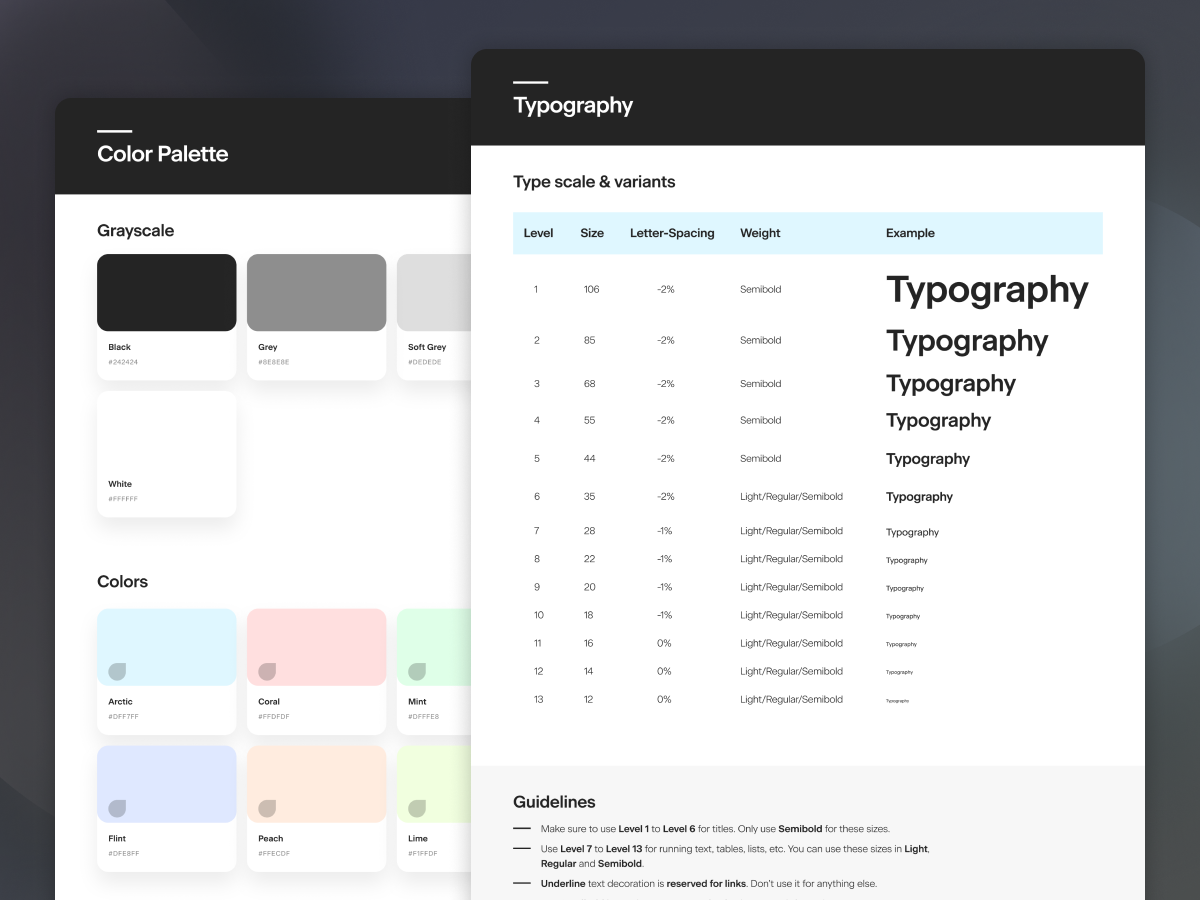Click the Guidelines heading
The image size is (1200, 900).
[554, 802]
